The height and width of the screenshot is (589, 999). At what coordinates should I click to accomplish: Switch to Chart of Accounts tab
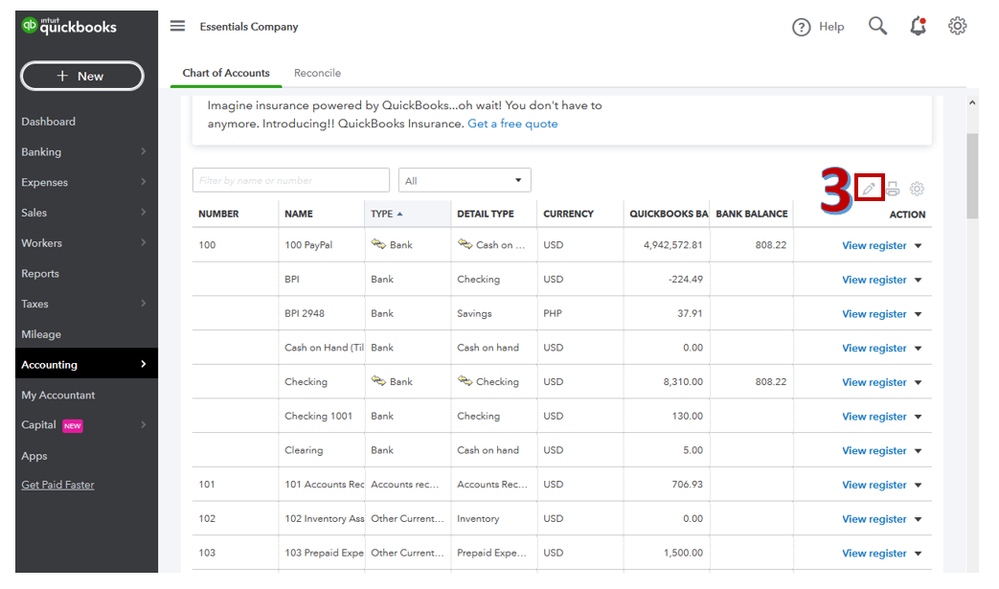pyautogui.click(x=226, y=73)
